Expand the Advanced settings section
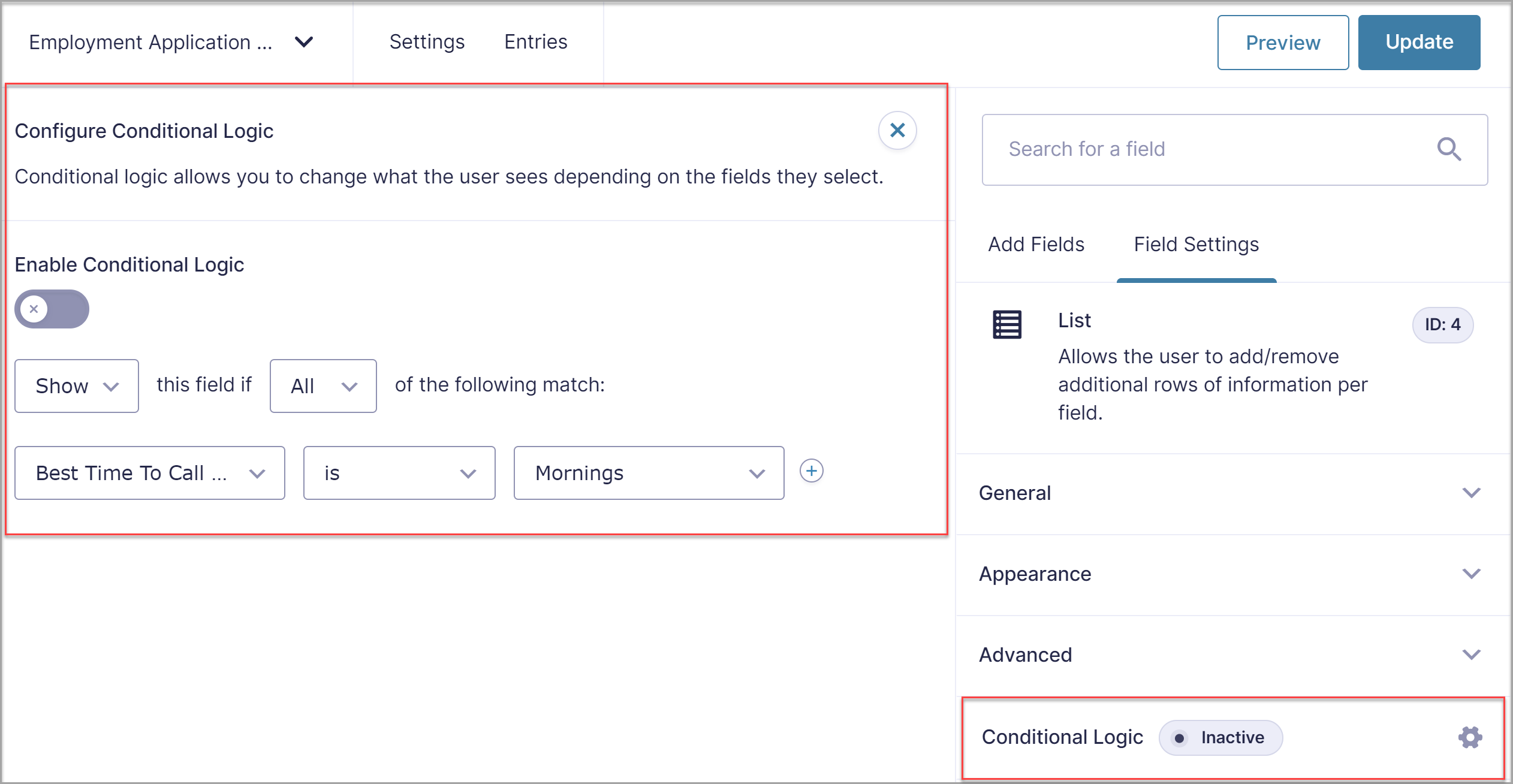Viewport: 1513px width, 784px height. tap(1232, 655)
